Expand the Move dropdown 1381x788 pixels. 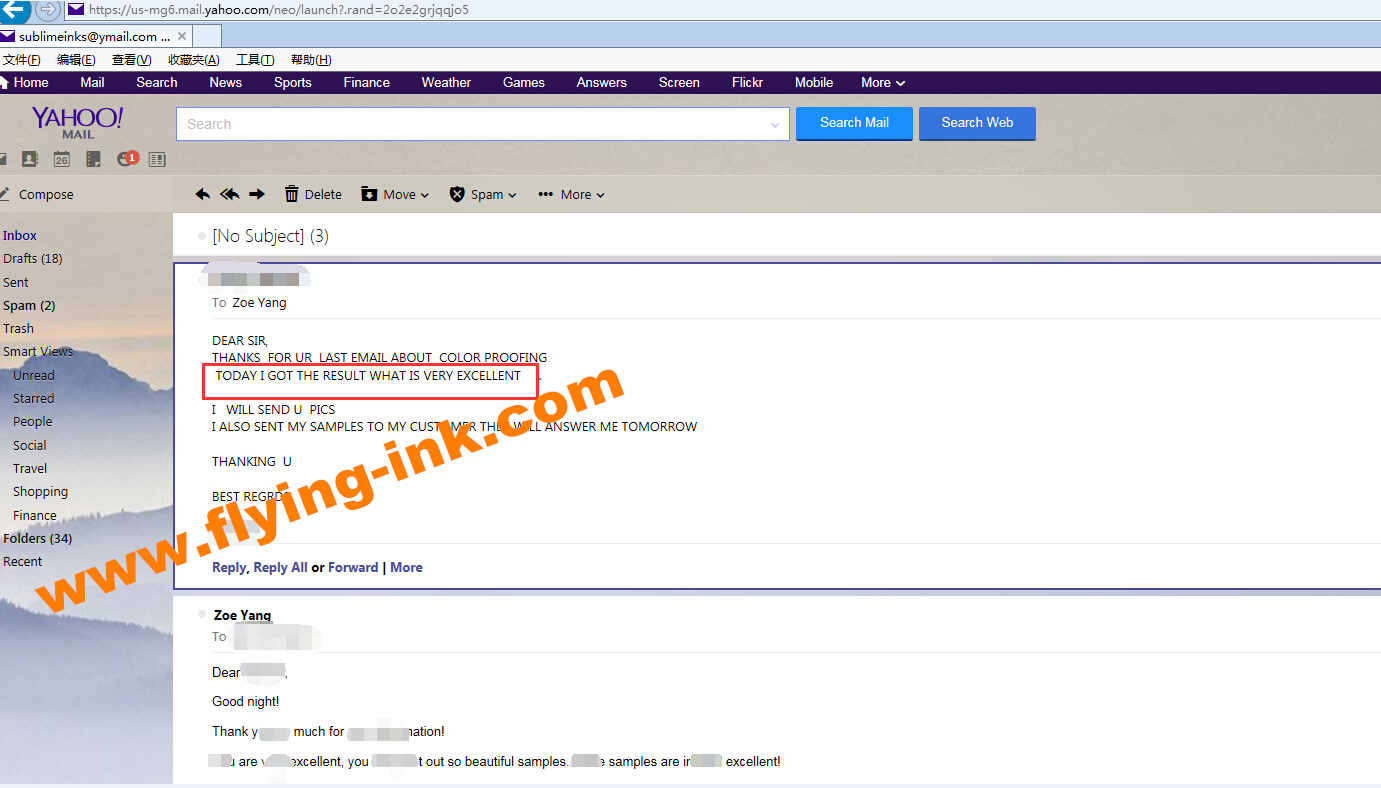395,195
